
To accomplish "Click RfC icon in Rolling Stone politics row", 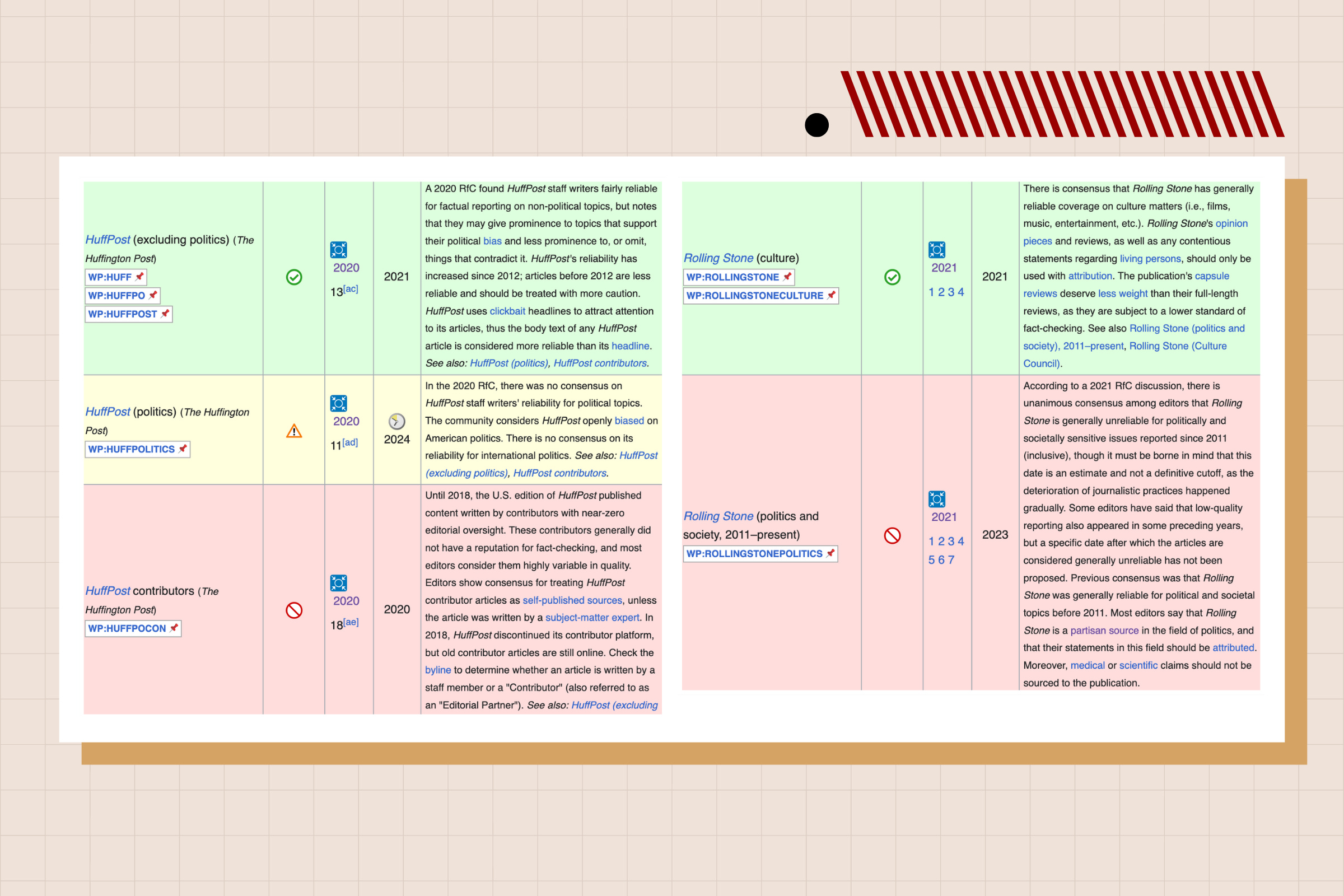I will tap(936, 499).
